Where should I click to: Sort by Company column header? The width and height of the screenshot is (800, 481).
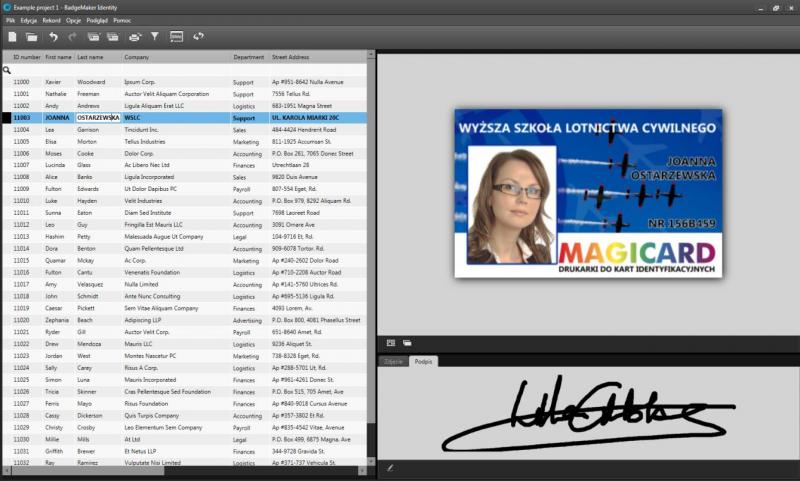coord(176,57)
